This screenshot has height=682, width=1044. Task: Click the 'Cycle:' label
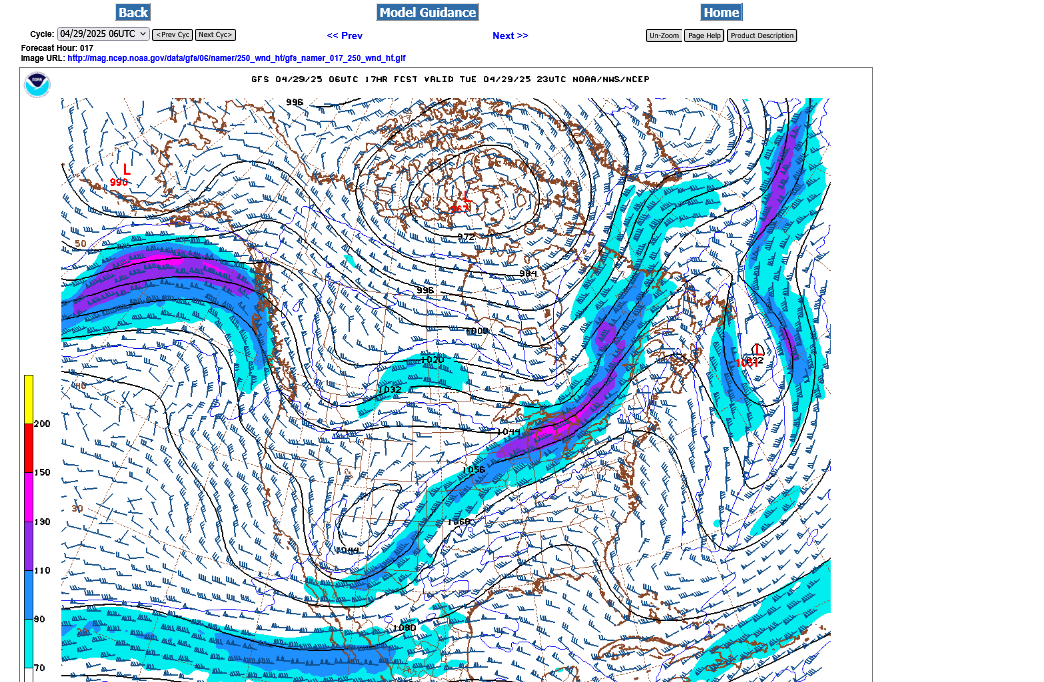42,34
